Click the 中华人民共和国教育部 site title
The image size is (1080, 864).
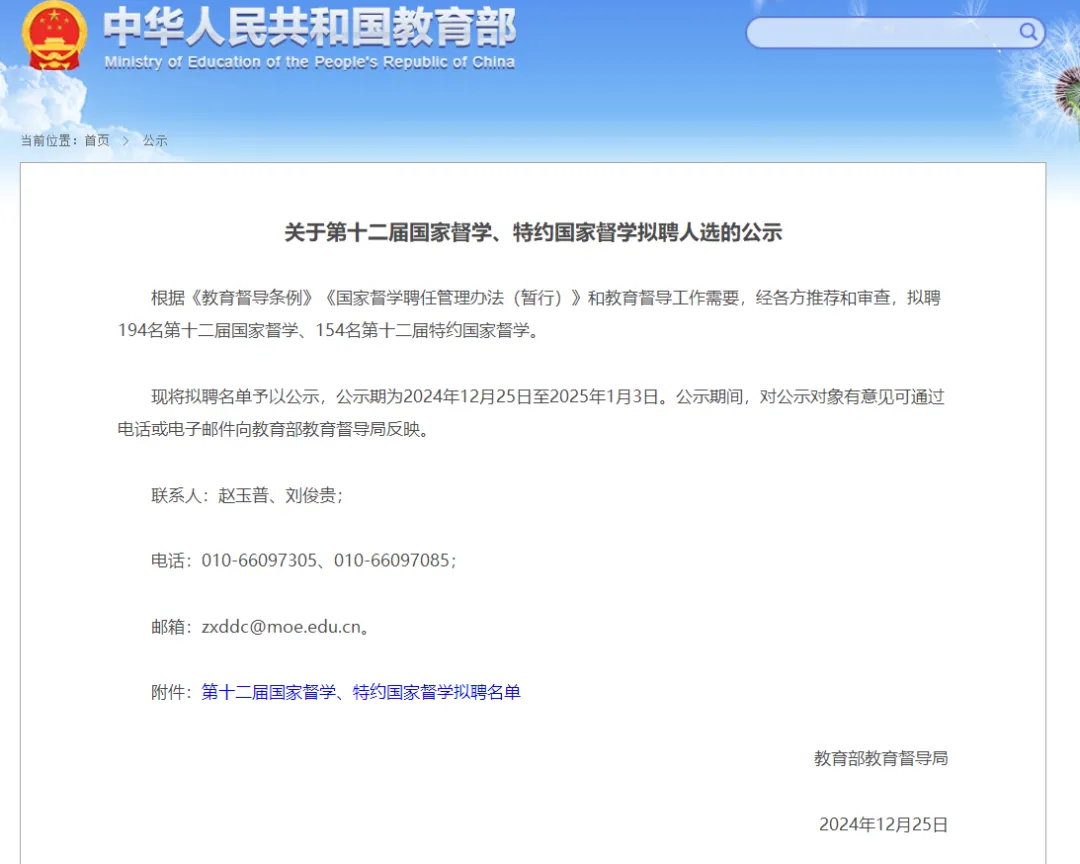pos(309,28)
